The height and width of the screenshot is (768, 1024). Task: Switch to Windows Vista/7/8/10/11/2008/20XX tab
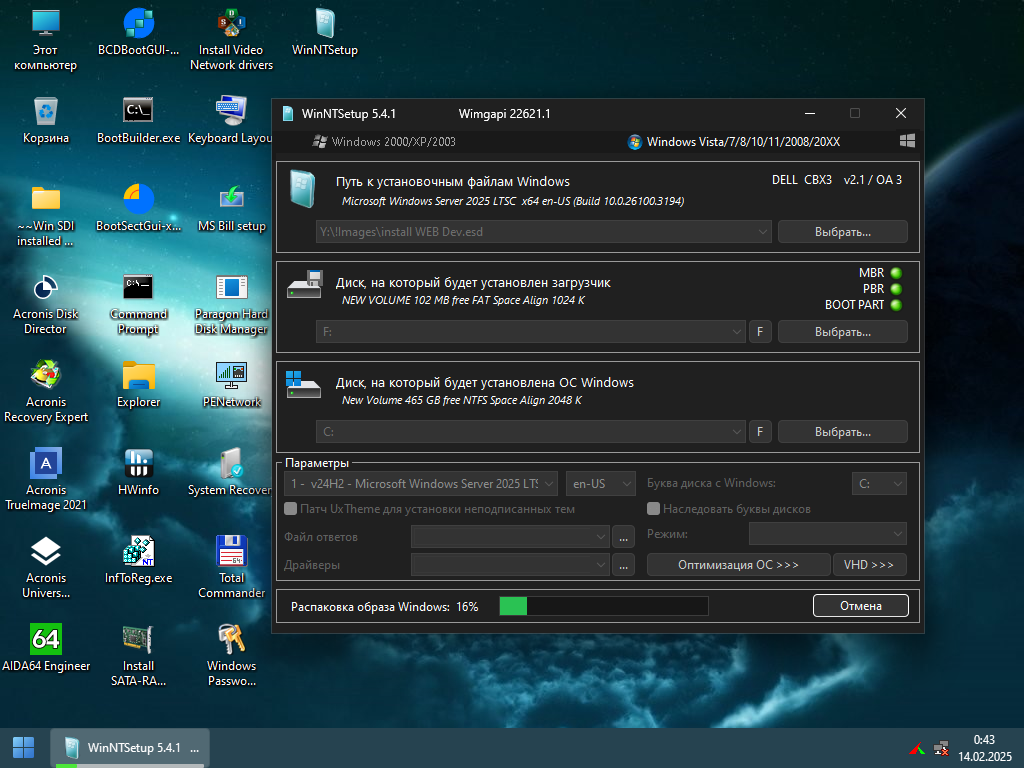point(734,142)
